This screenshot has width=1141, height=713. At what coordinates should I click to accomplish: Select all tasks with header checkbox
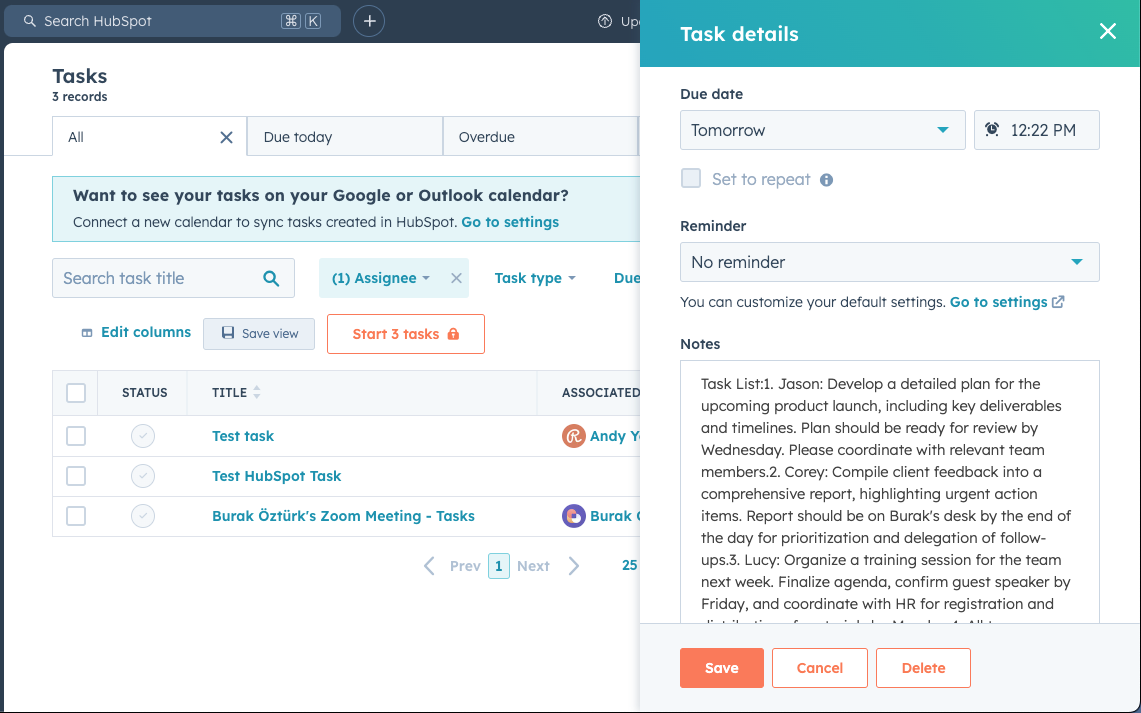[76, 393]
